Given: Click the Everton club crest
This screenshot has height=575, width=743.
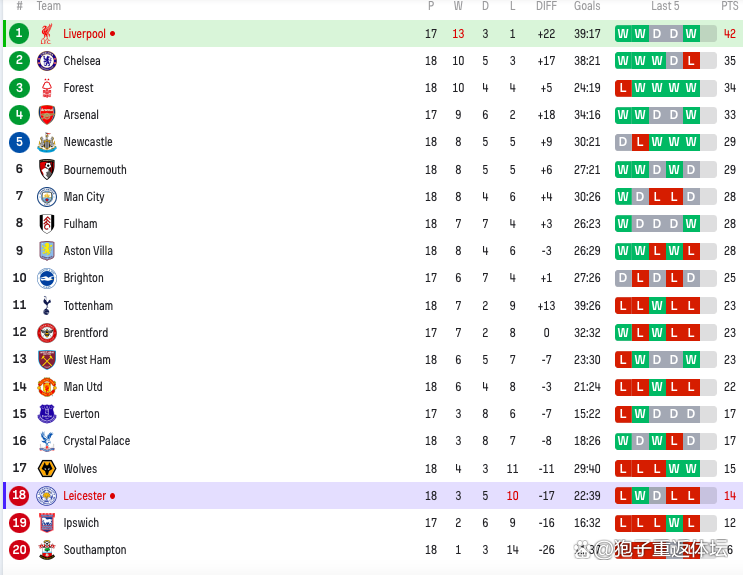Looking at the screenshot, I should click(x=46, y=414).
